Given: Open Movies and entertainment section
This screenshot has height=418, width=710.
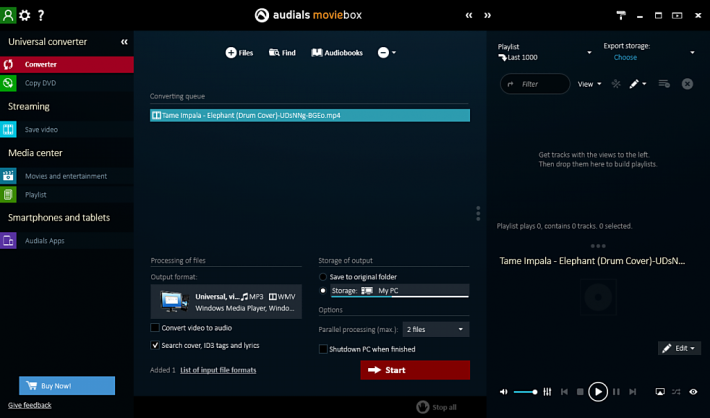Looking at the screenshot, I should point(67,176).
